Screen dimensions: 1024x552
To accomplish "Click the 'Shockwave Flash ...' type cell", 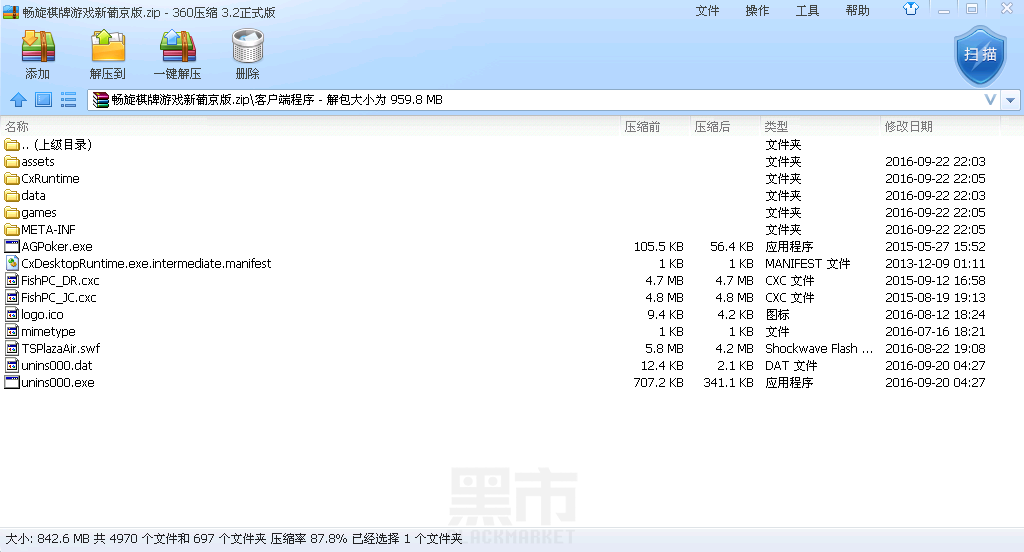I will [x=819, y=348].
